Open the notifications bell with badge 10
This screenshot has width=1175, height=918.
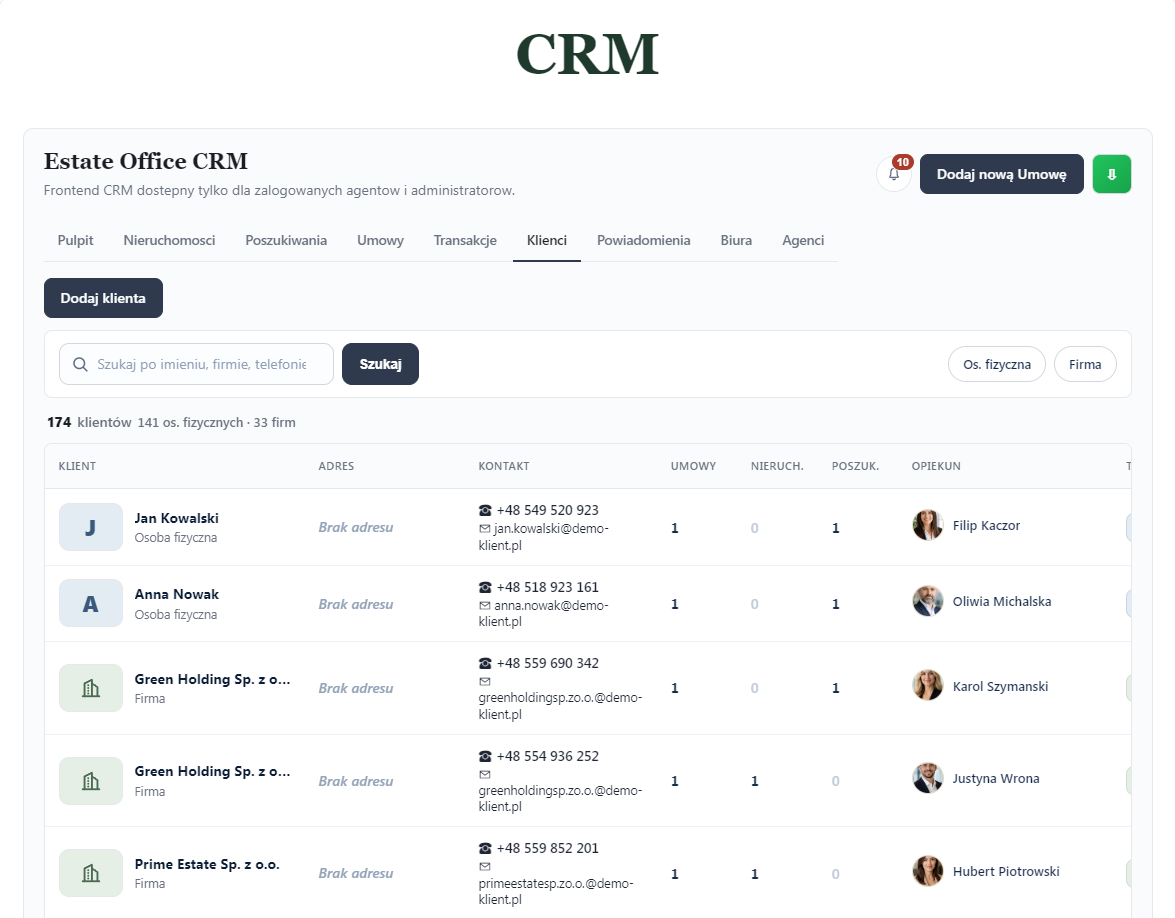tap(894, 174)
